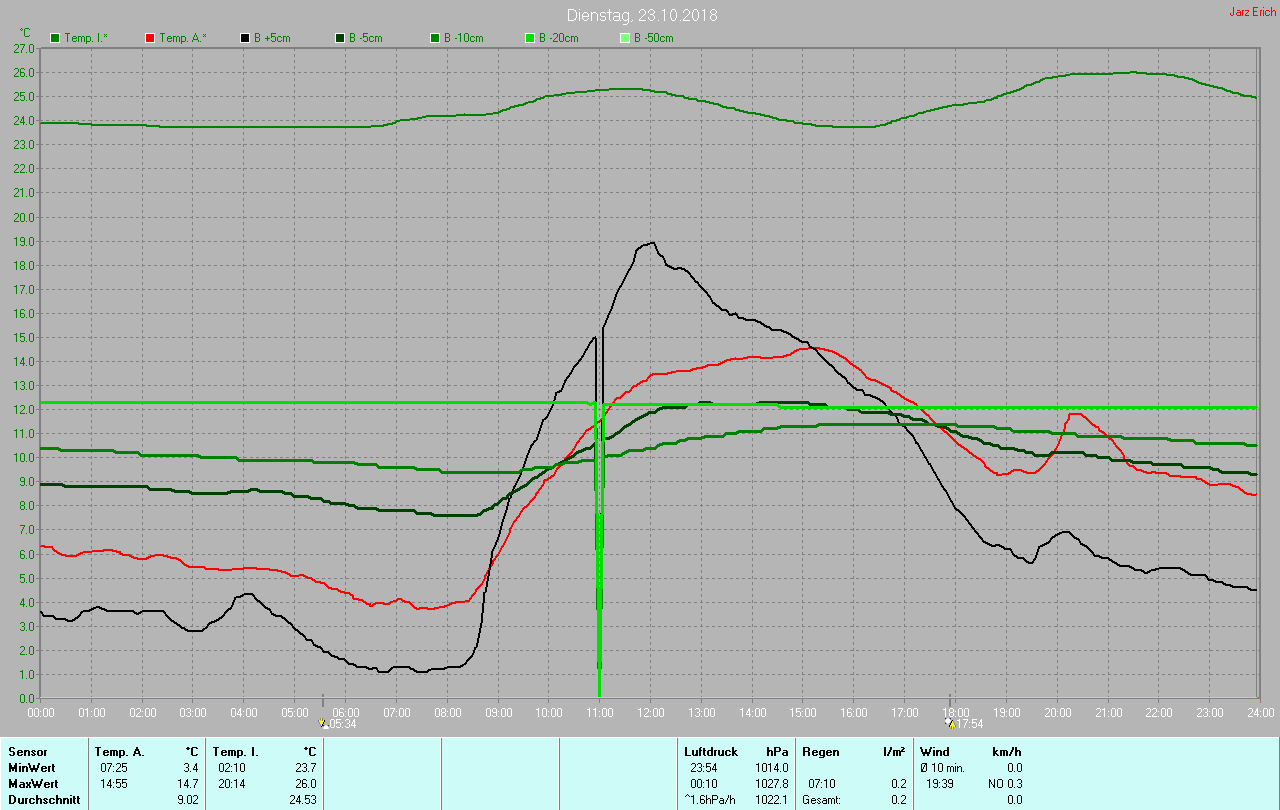
Task: Click the 24:00 x-axis time label
Action: click(1261, 712)
